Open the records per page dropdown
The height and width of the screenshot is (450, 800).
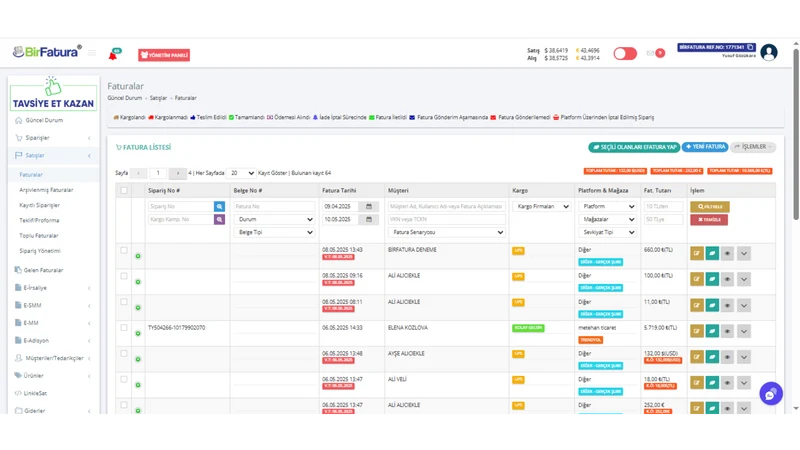241,173
